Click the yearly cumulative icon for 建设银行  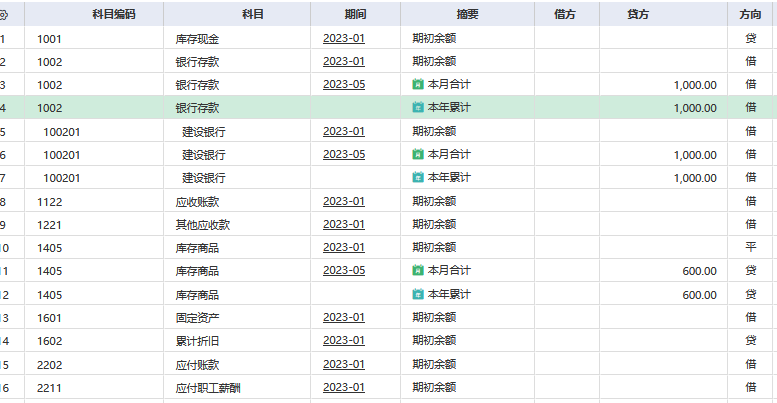click(418, 178)
